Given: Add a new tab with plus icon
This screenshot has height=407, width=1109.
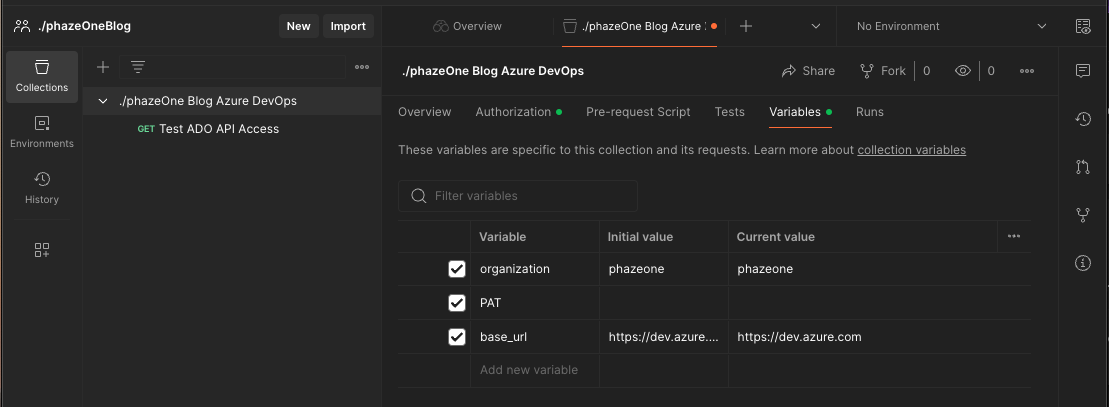Looking at the screenshot, I should pos(745,26).
